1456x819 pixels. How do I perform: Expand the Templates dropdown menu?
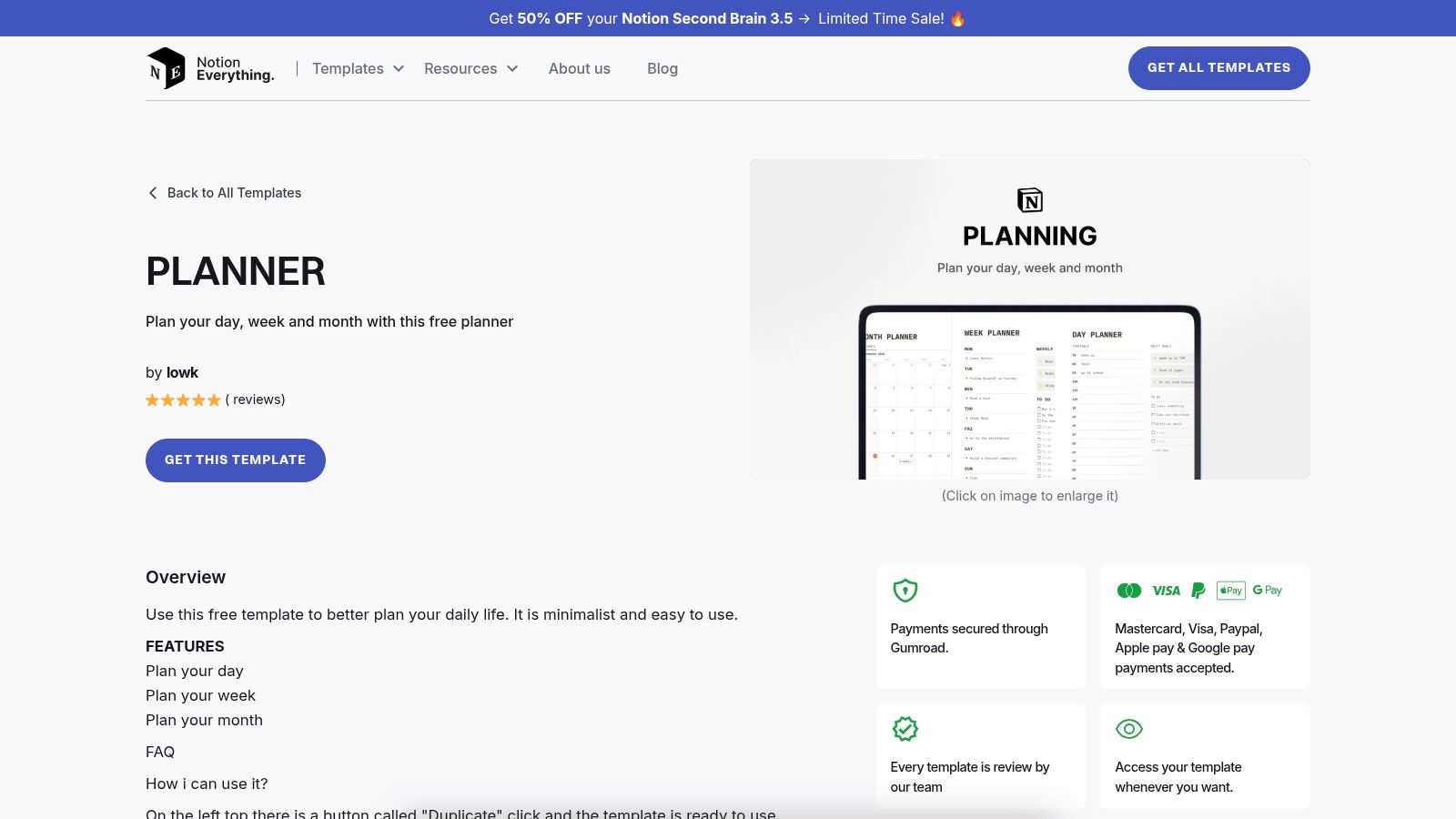click(x=358, y=68)
